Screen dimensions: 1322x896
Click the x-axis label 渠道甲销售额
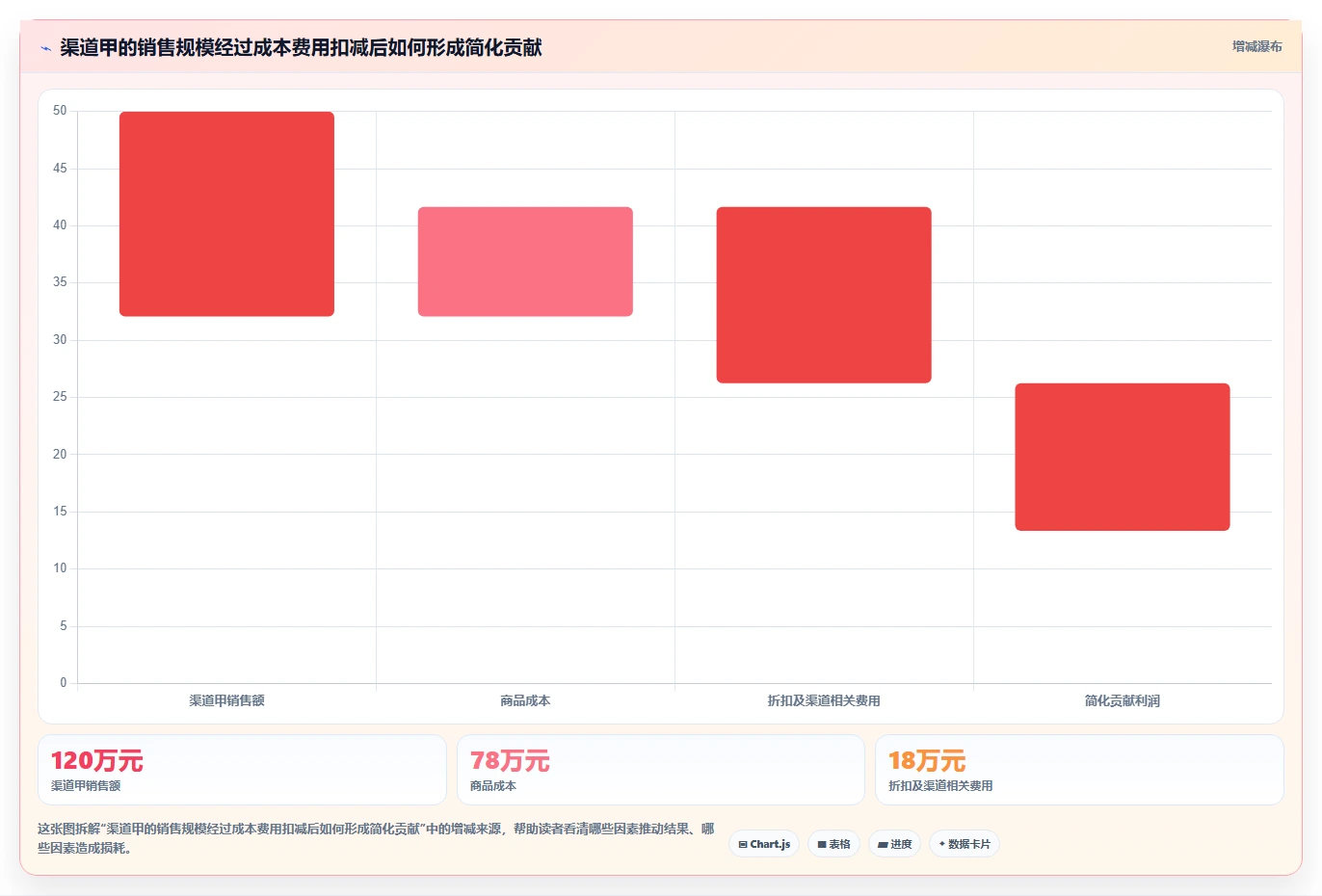(x=226, y=700)
